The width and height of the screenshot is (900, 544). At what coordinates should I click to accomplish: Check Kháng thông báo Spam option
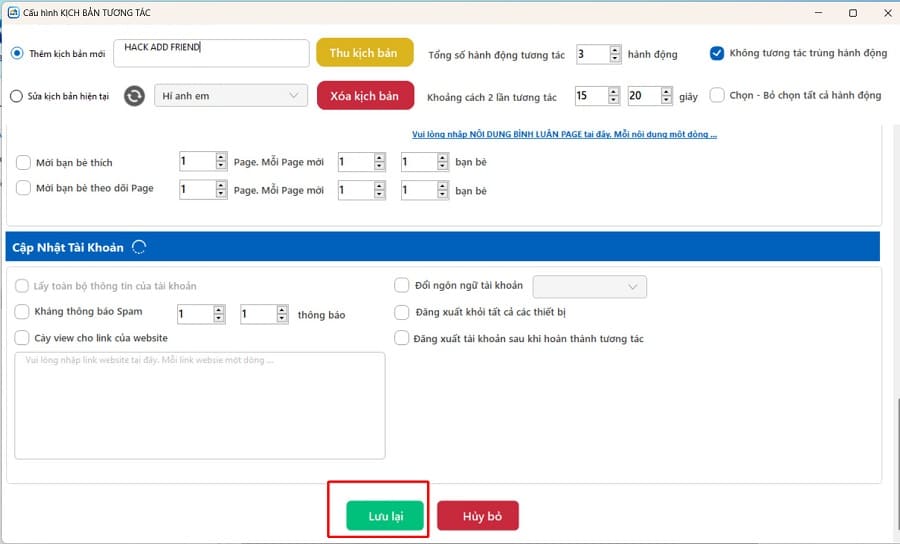tap(24, 312)
